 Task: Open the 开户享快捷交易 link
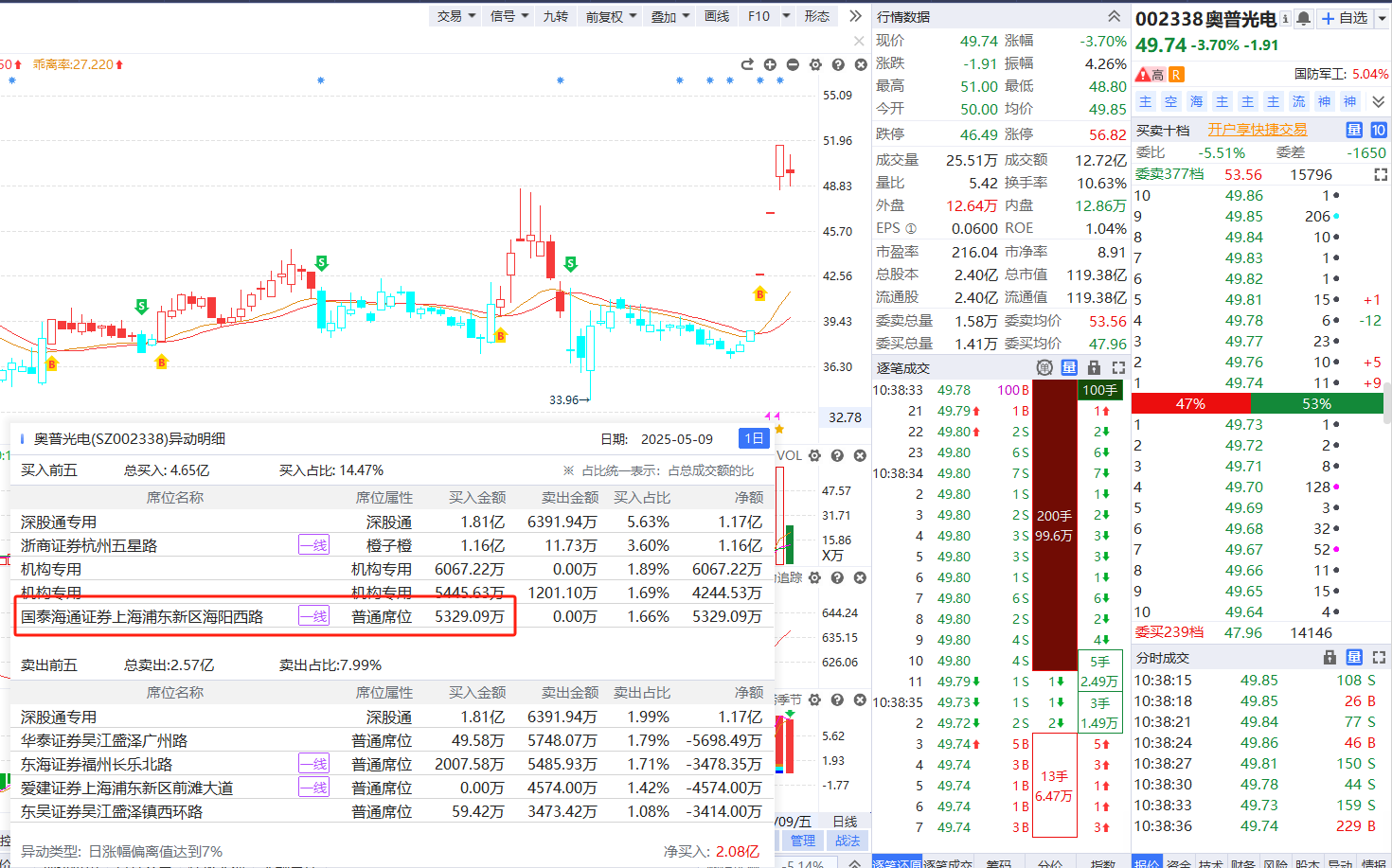pos(1258,130)
